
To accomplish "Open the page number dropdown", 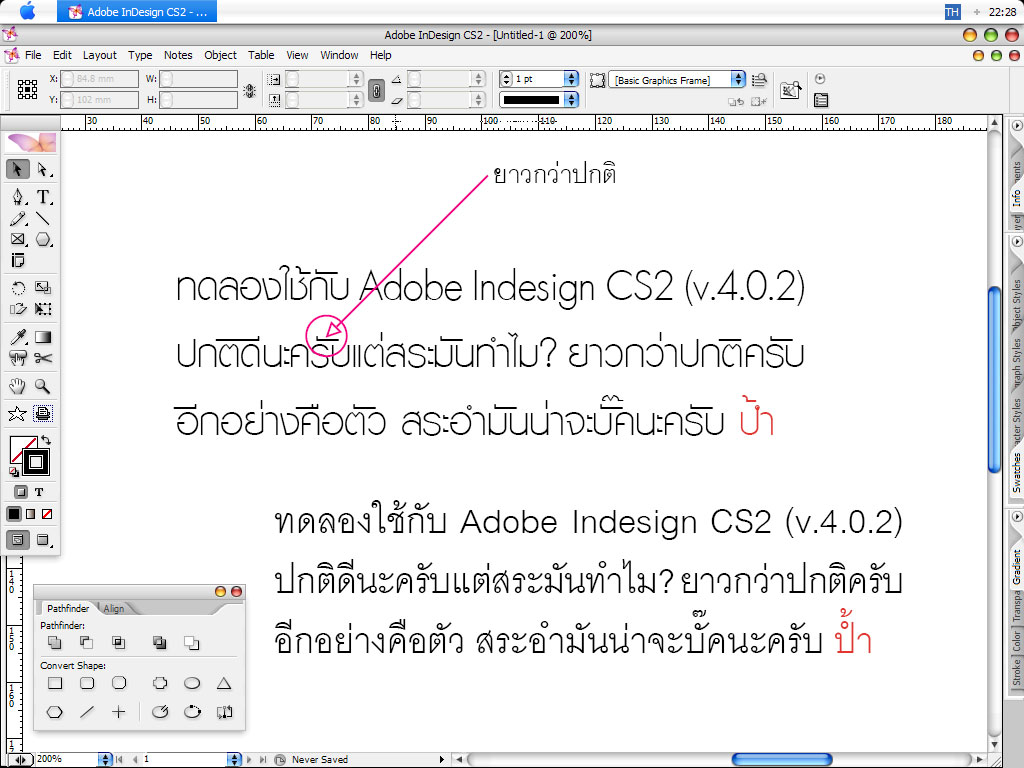I will coord(235,759).
